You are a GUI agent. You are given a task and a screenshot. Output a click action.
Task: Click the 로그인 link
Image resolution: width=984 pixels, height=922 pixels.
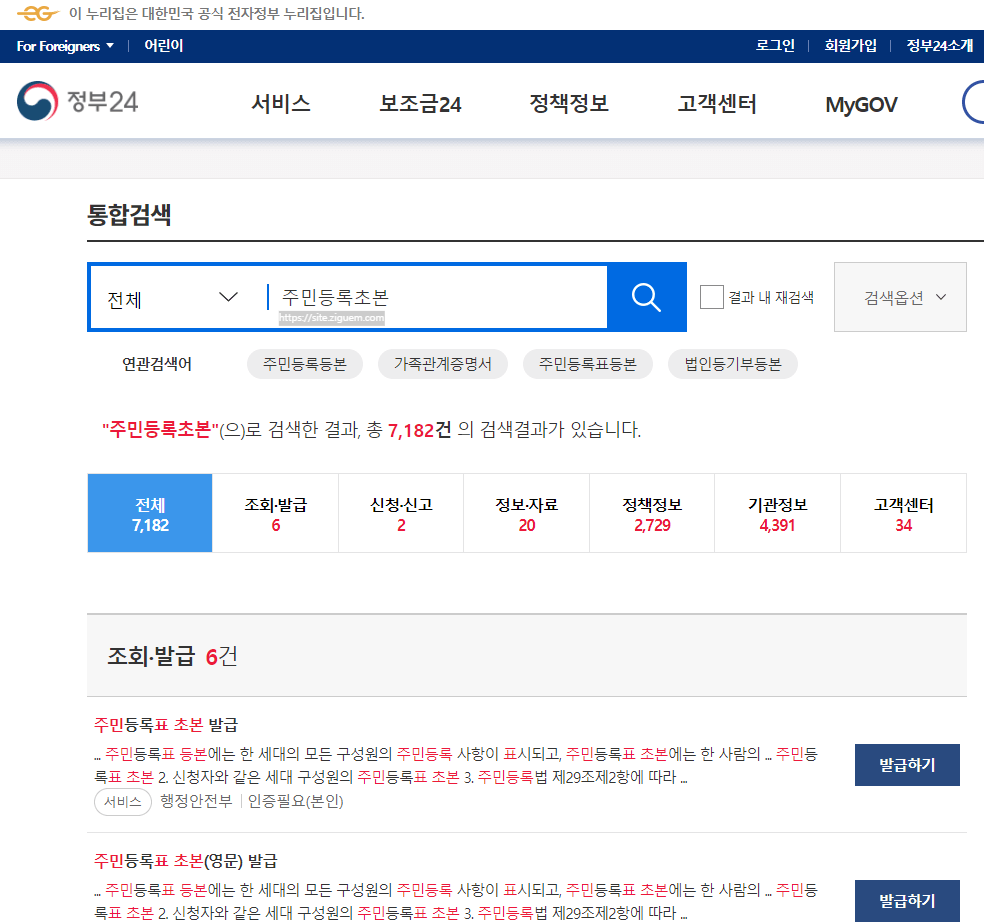coord(775,45)
